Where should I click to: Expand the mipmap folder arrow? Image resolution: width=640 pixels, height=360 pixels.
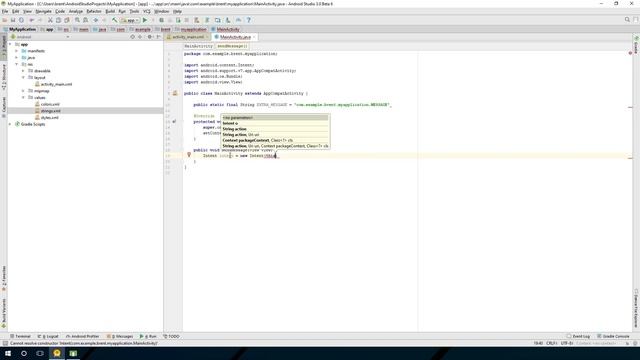click(x=23, y=91)
